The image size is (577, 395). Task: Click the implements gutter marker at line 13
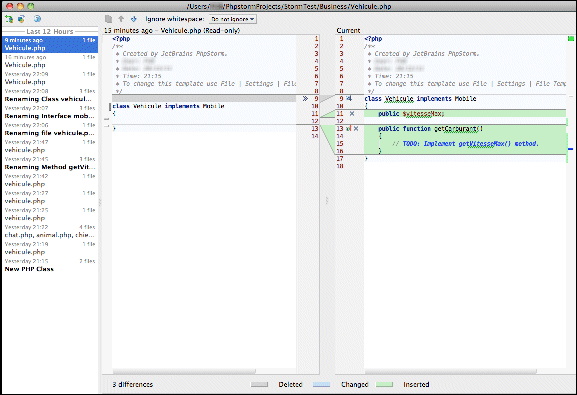click(349, 129)
